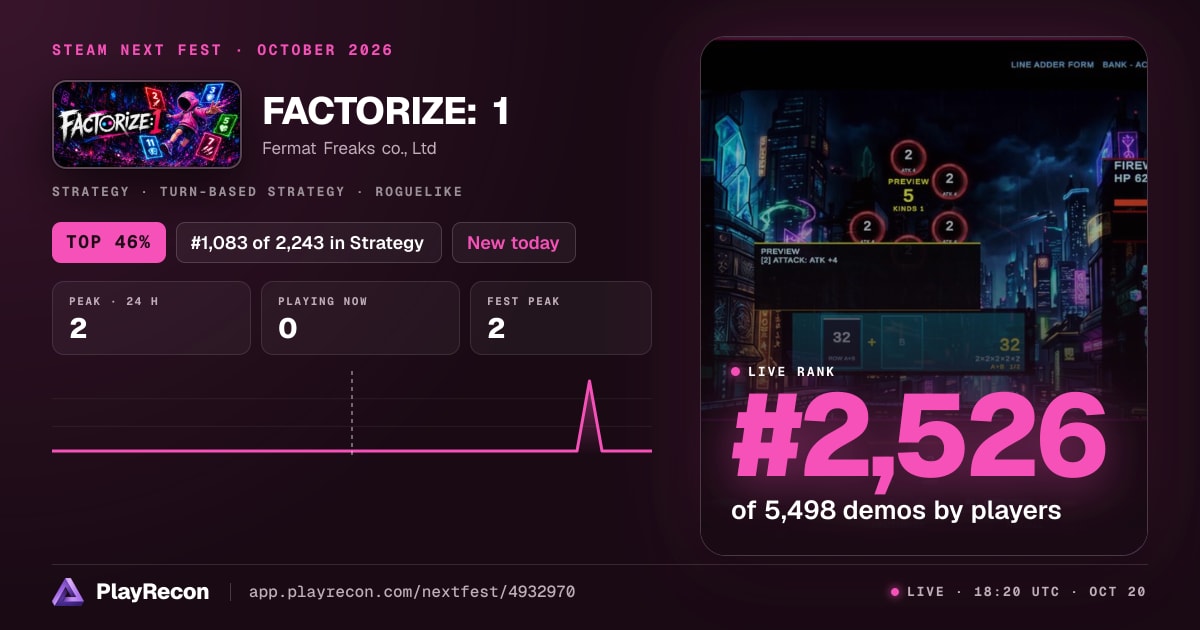Click the yellow 32 result in screenshot
Screen dimensions: 1200x630
click(x=1009, y=344)
